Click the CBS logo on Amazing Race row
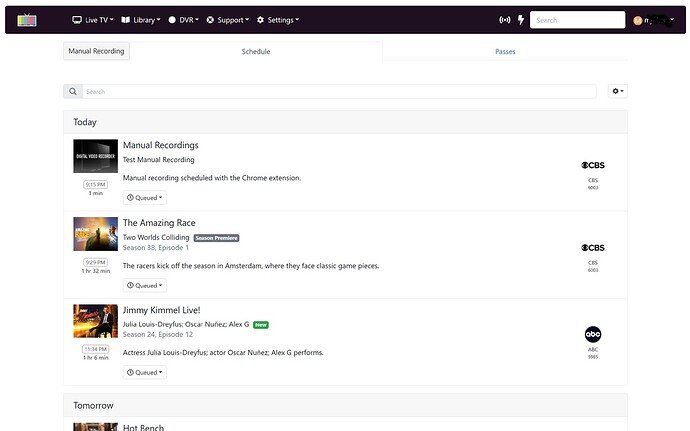The height and width of the screenshot is (431, 690). click(x=593, y=248)
